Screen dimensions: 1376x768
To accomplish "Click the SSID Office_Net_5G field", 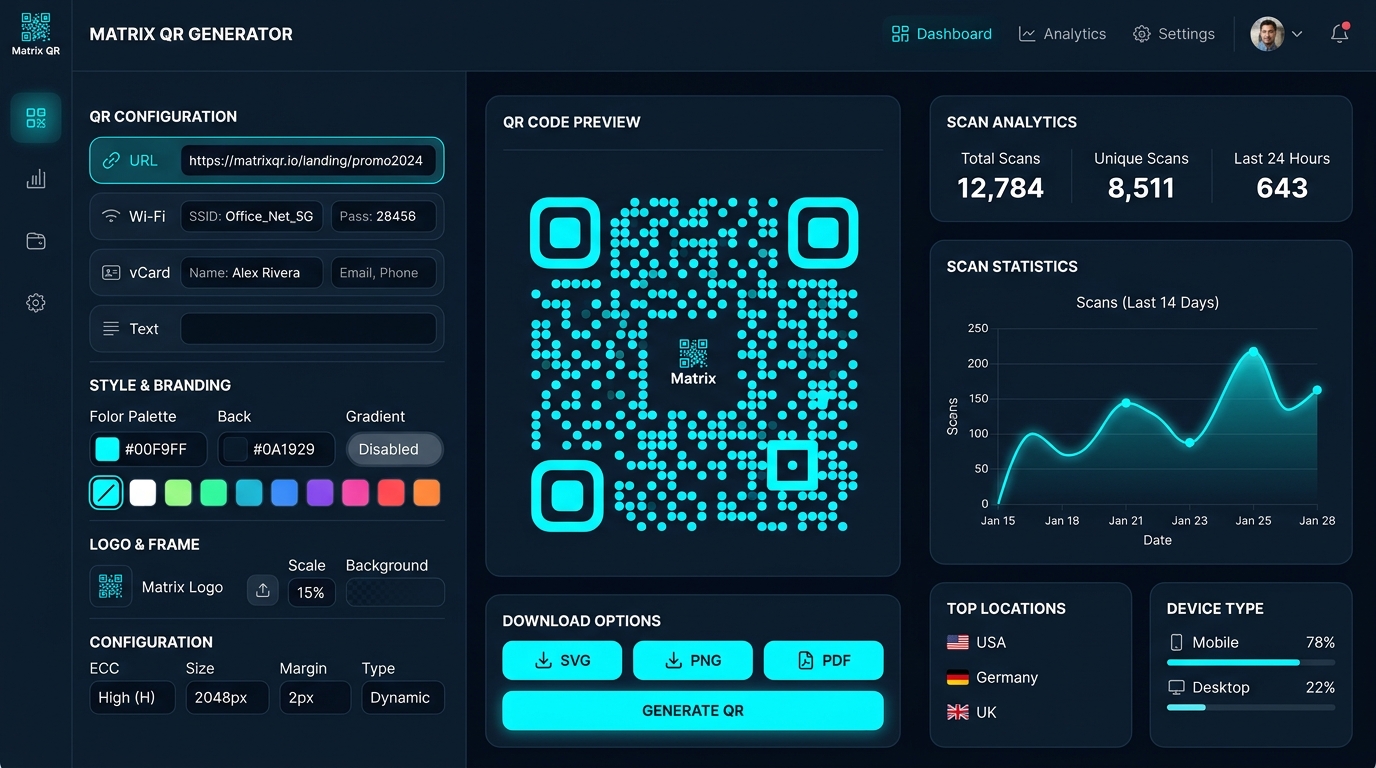I will tap(251, 216).
